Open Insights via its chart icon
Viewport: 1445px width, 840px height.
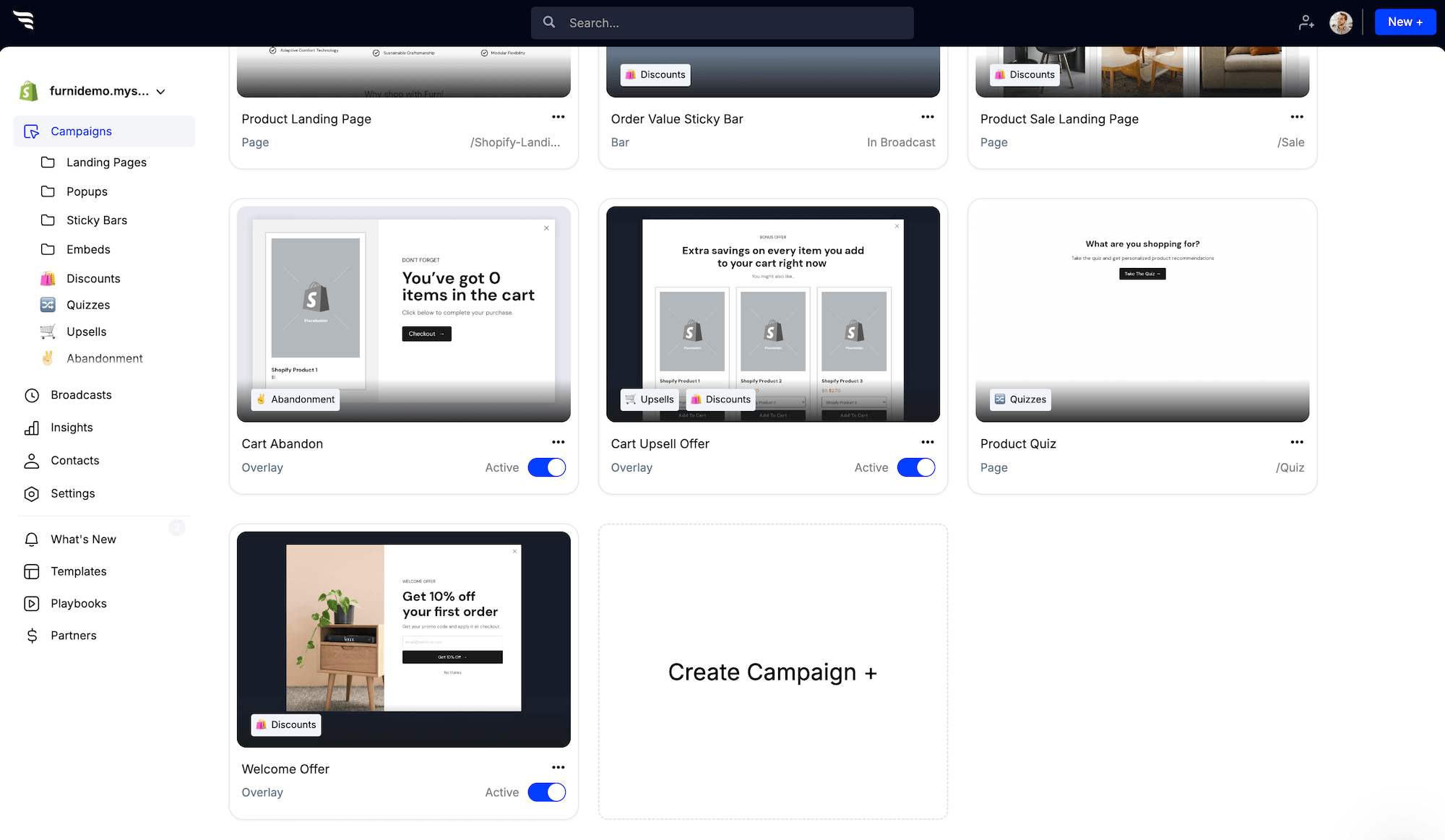pos(32,428)
